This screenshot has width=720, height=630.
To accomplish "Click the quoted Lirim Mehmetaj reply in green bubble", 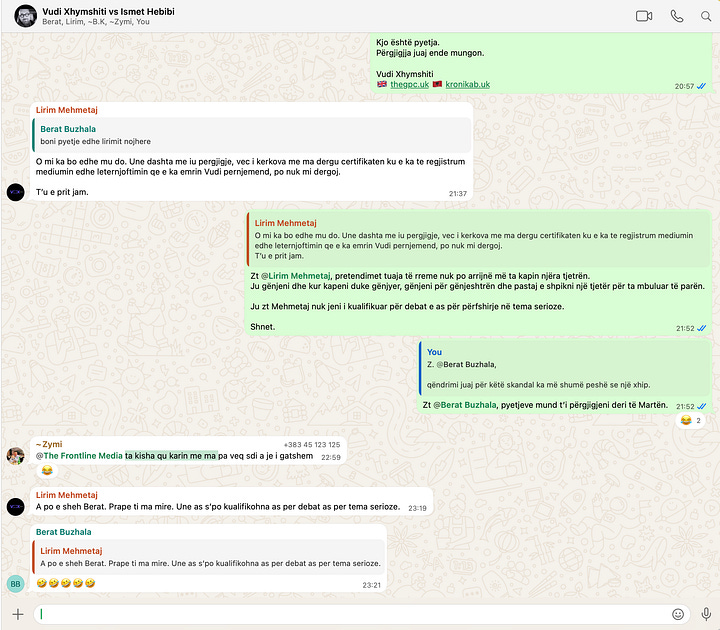I will tap(478, 239).
